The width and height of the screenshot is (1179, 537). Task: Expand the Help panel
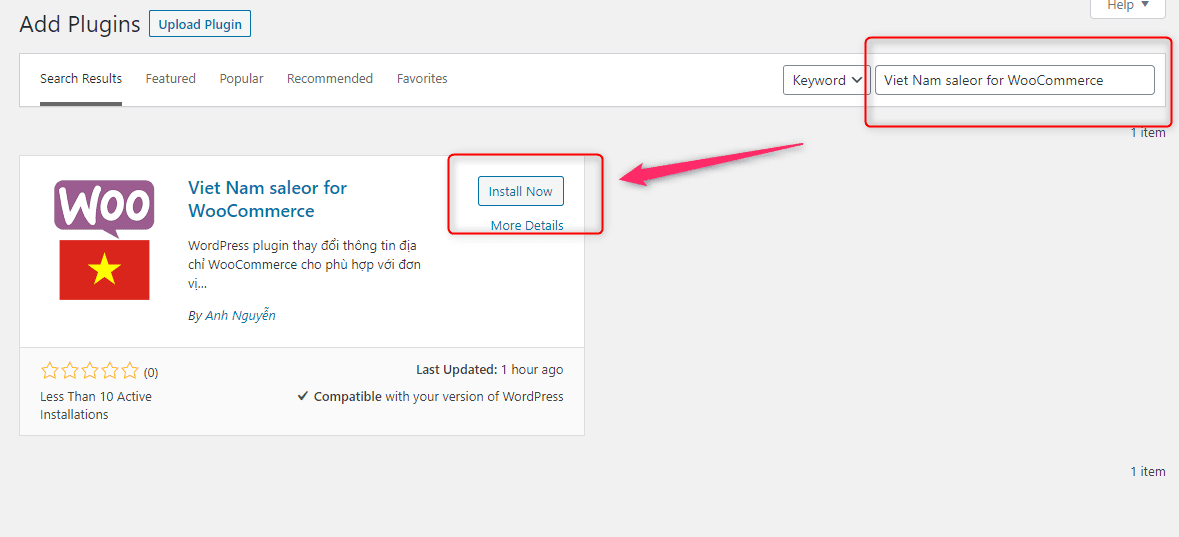[1127, 6]
